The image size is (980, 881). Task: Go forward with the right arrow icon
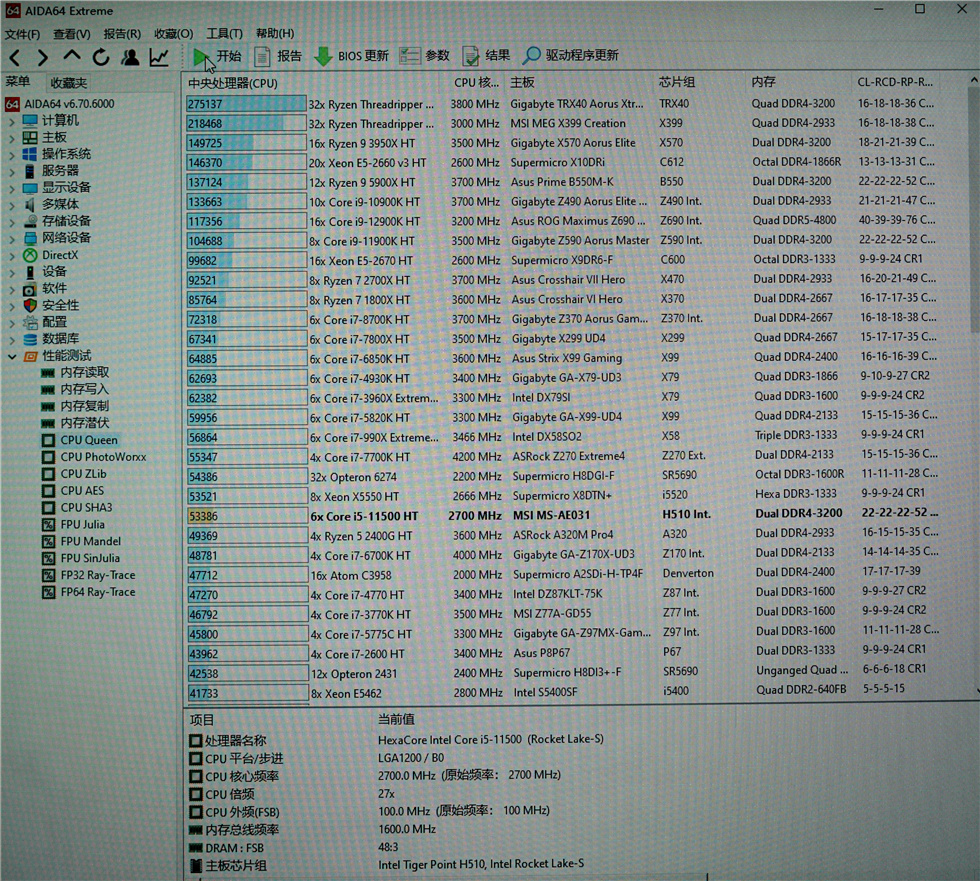[x=42, y=57]
